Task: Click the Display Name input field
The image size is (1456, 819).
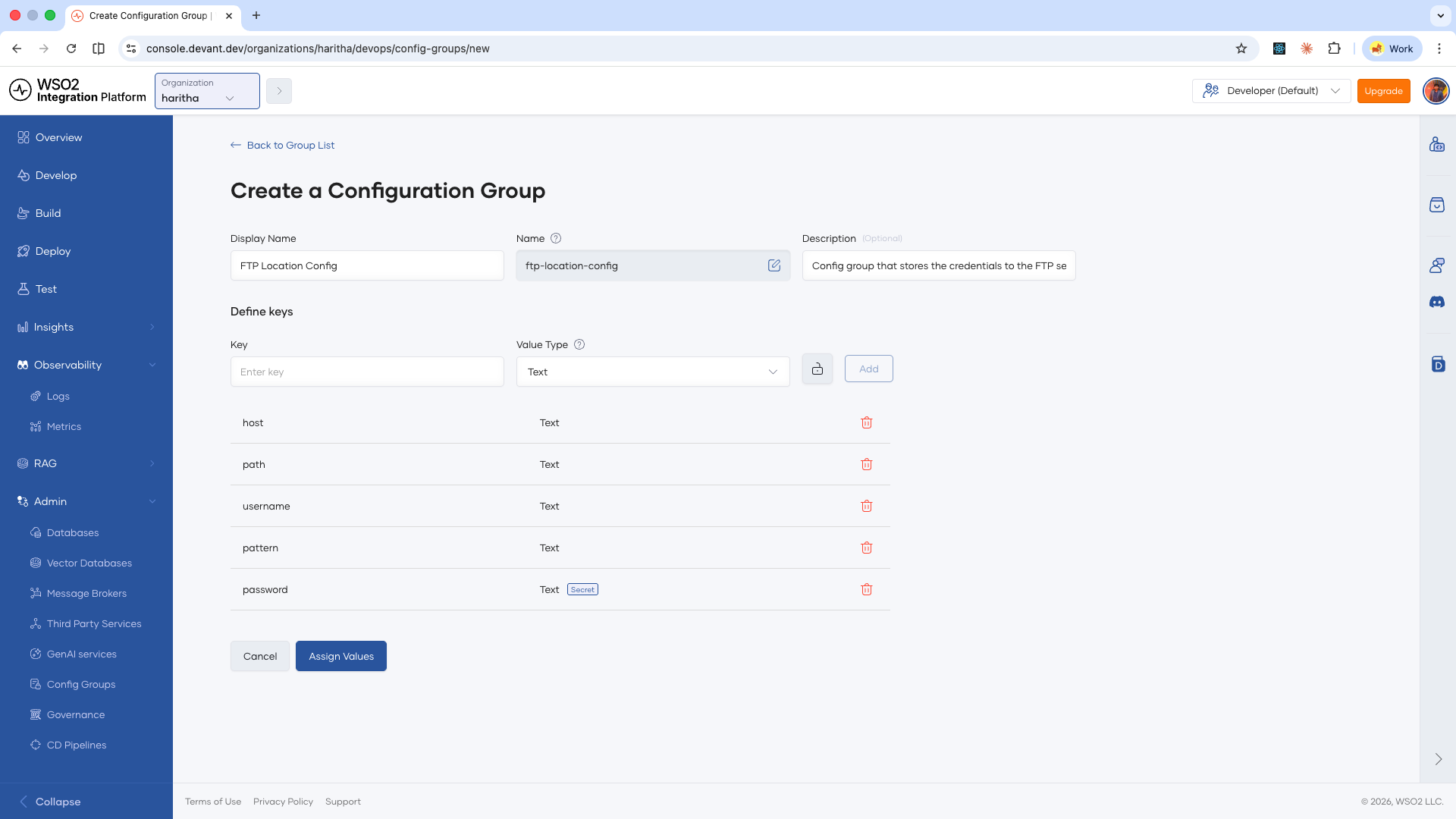Action: click(367, 265)
